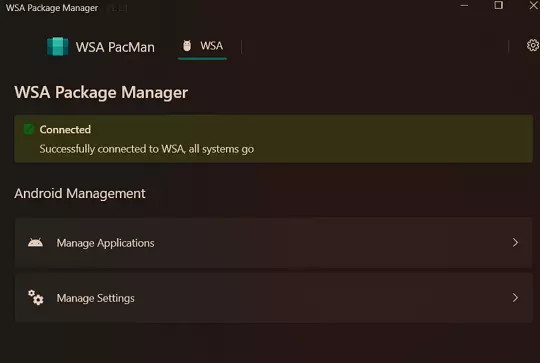Viewport: 540px width, 363px height.
Task: Open settings via the gear icon
Action: click(x=533, y=45)
